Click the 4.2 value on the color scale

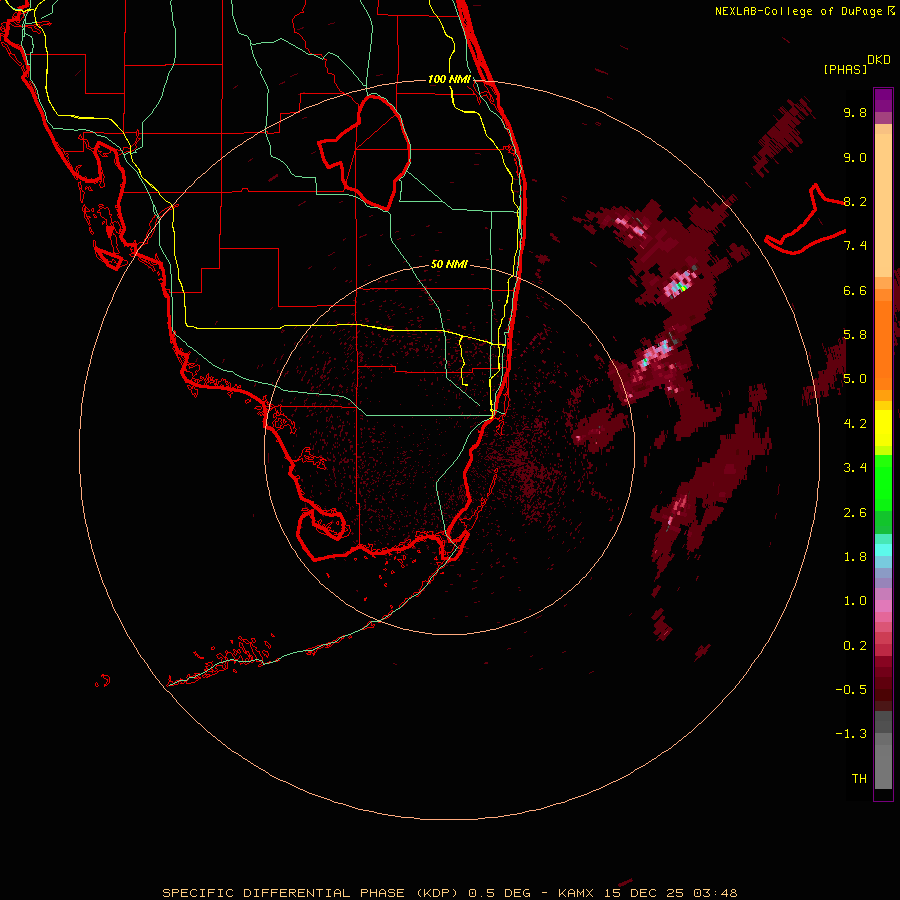click(x=855, y=424)
